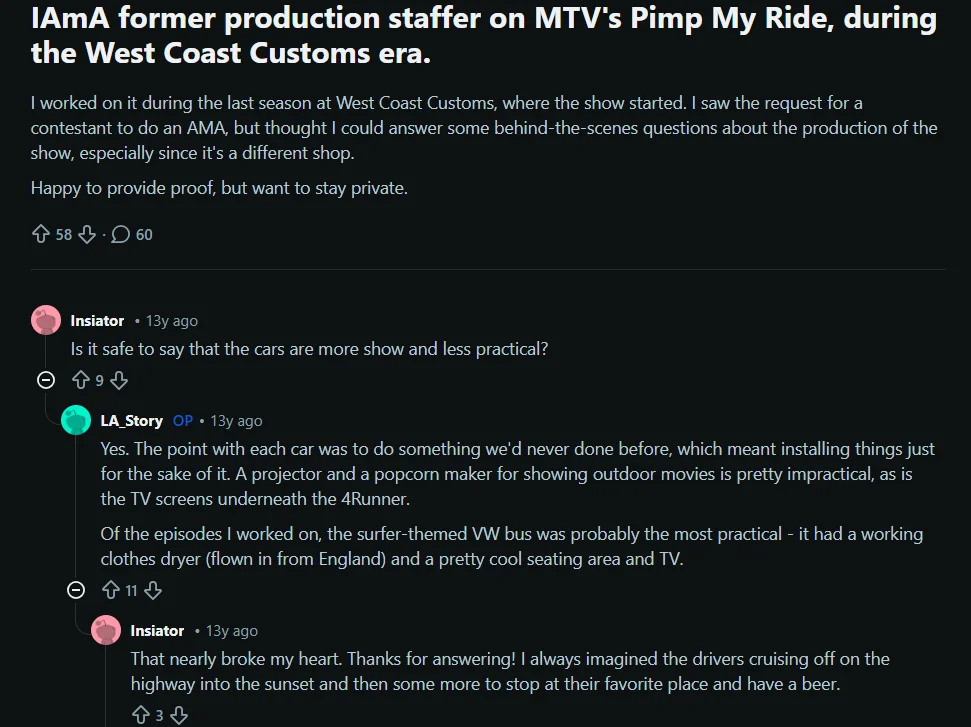Click the '13y ago' timestamp on first comment

coord(172,321)
